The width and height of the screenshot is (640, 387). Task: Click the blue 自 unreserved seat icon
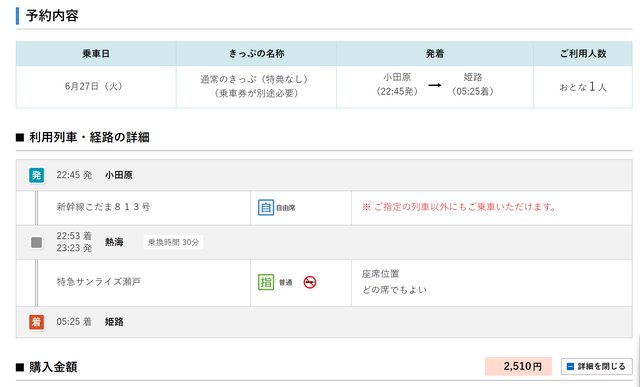click(266, 207)
